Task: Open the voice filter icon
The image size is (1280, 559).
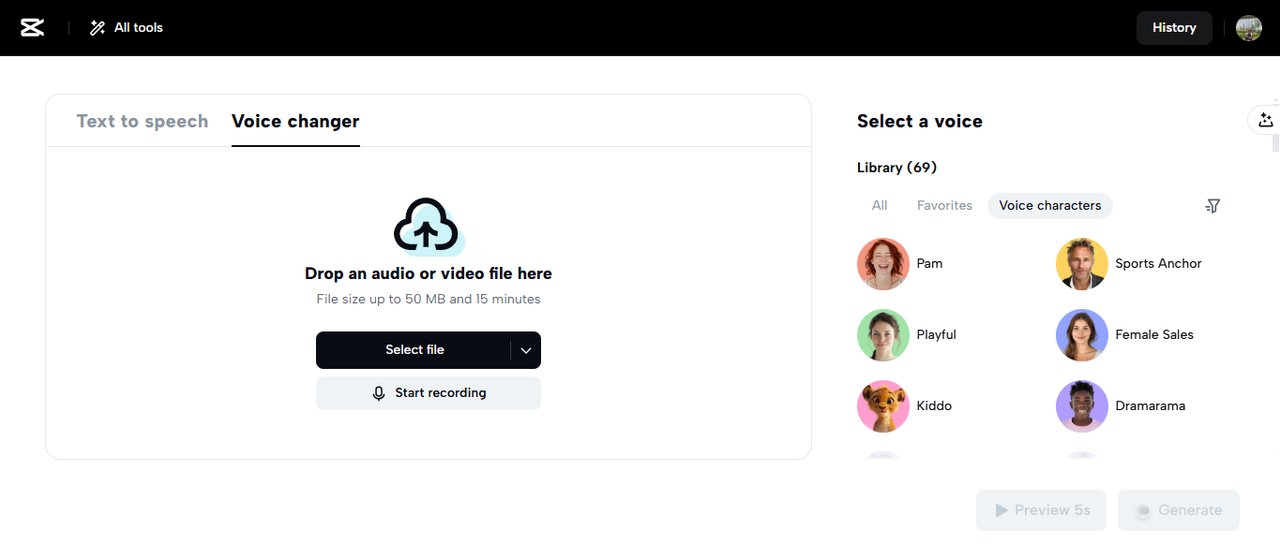Action: 1212,206
